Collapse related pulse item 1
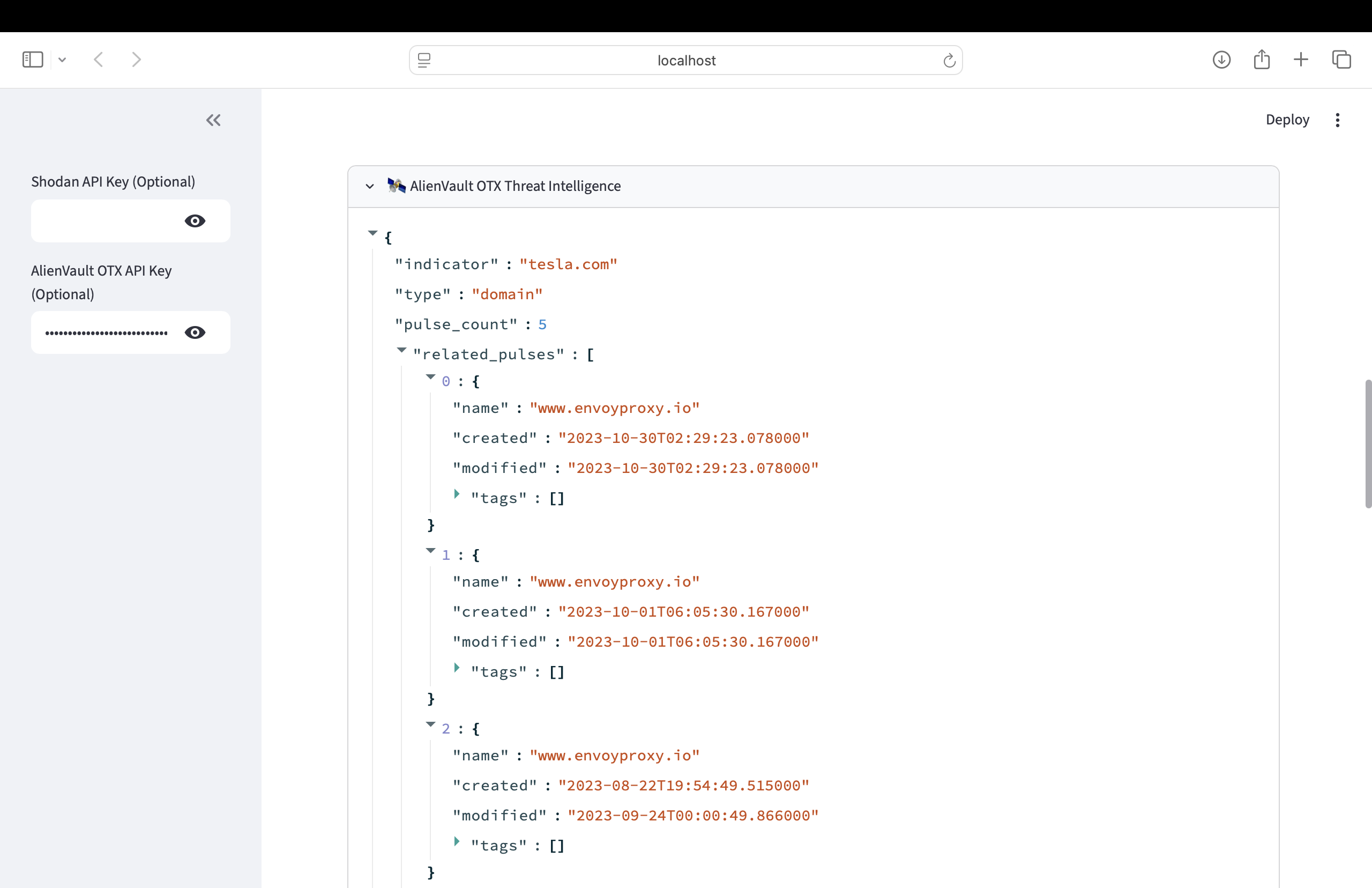Viewport: 1372px width, 888px height. coord(430,551)
